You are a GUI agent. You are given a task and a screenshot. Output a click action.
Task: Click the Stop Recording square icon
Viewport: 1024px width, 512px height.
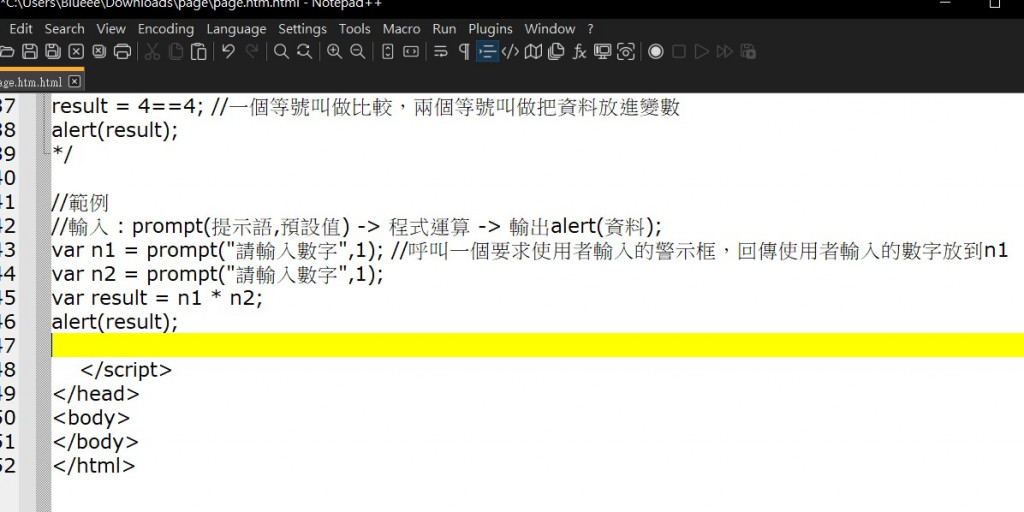click(x=679, y=52)
